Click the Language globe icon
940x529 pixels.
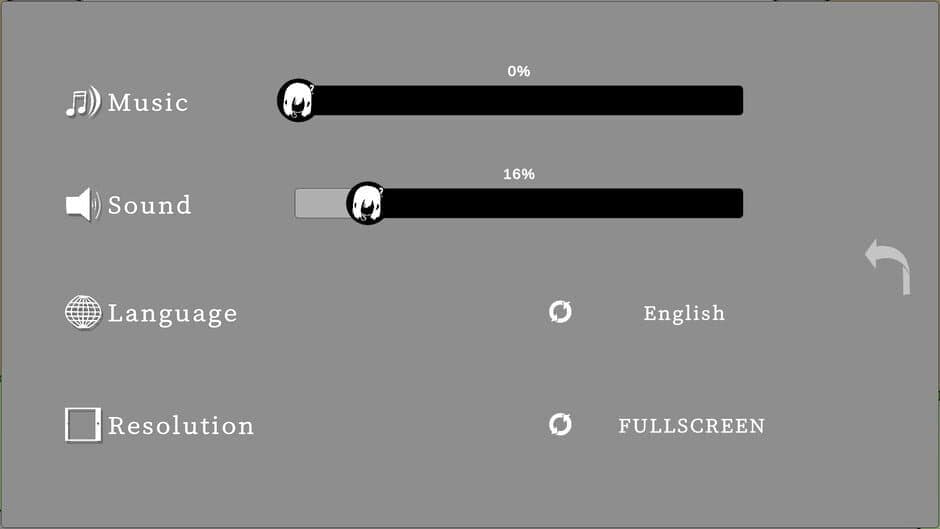tap(83, 313)
